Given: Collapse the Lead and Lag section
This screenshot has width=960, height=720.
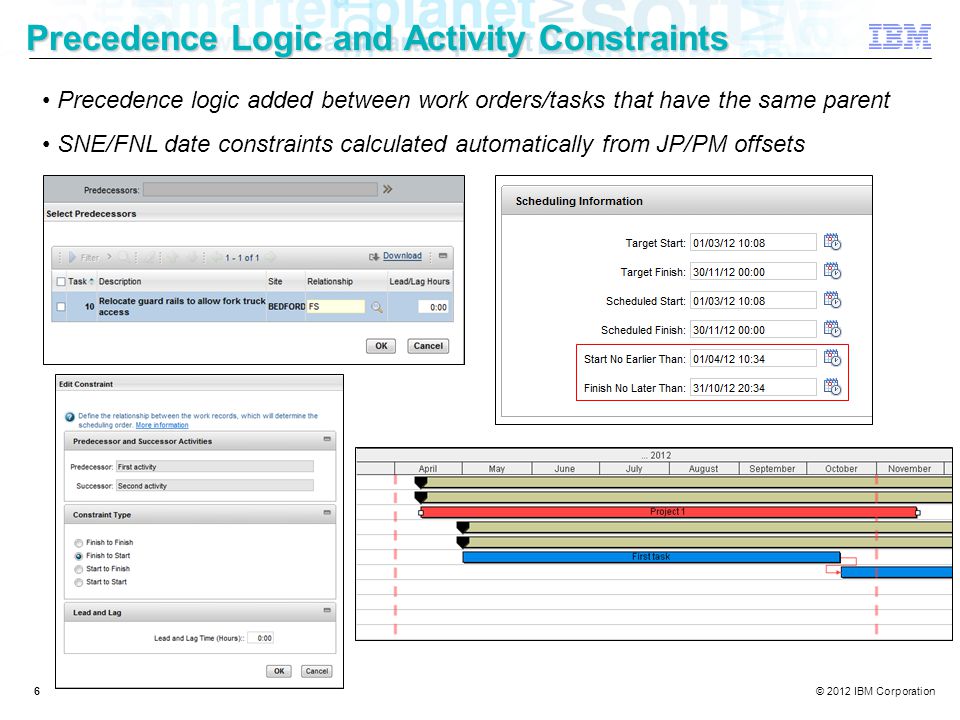Looking at the screenshot, I should pos(327,610).
